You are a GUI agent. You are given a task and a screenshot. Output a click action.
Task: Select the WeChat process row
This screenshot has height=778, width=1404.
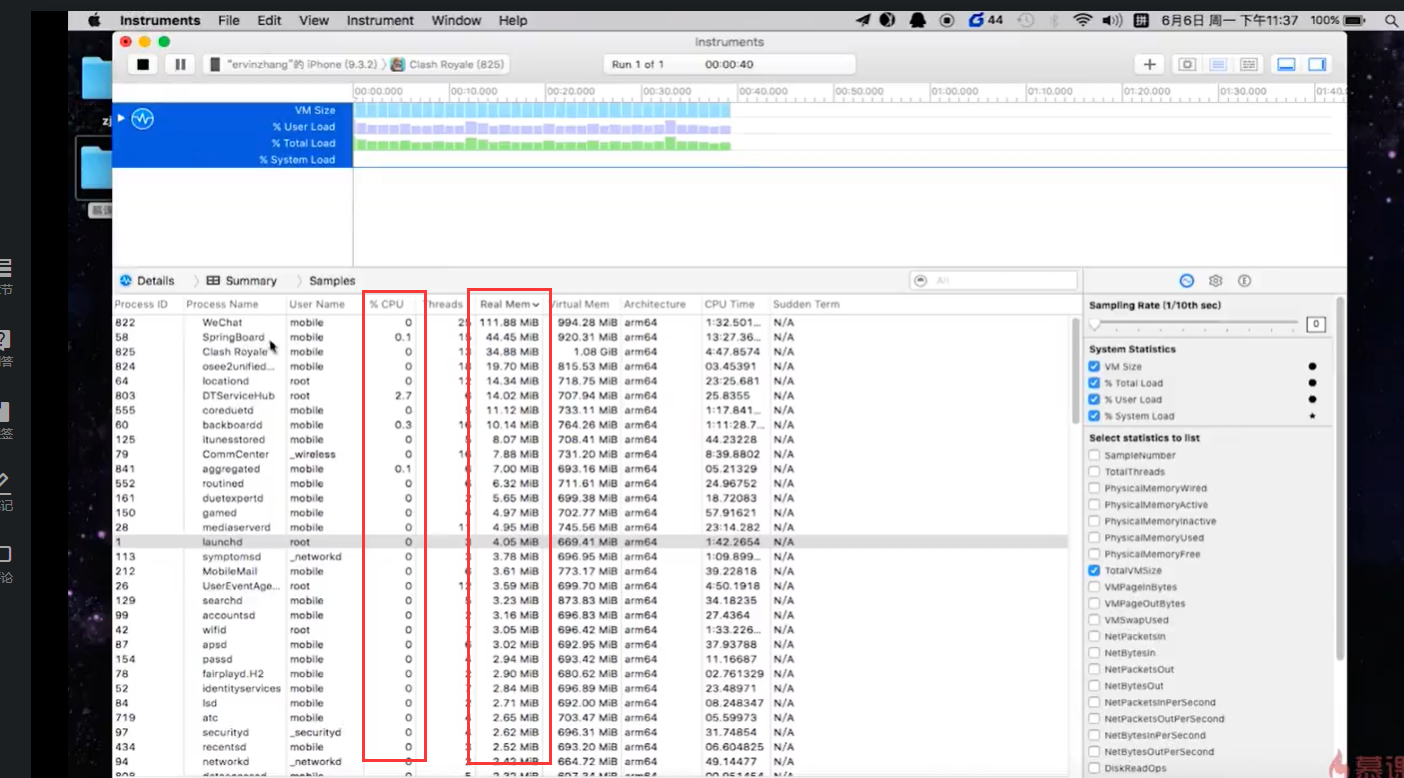(590, 322)
